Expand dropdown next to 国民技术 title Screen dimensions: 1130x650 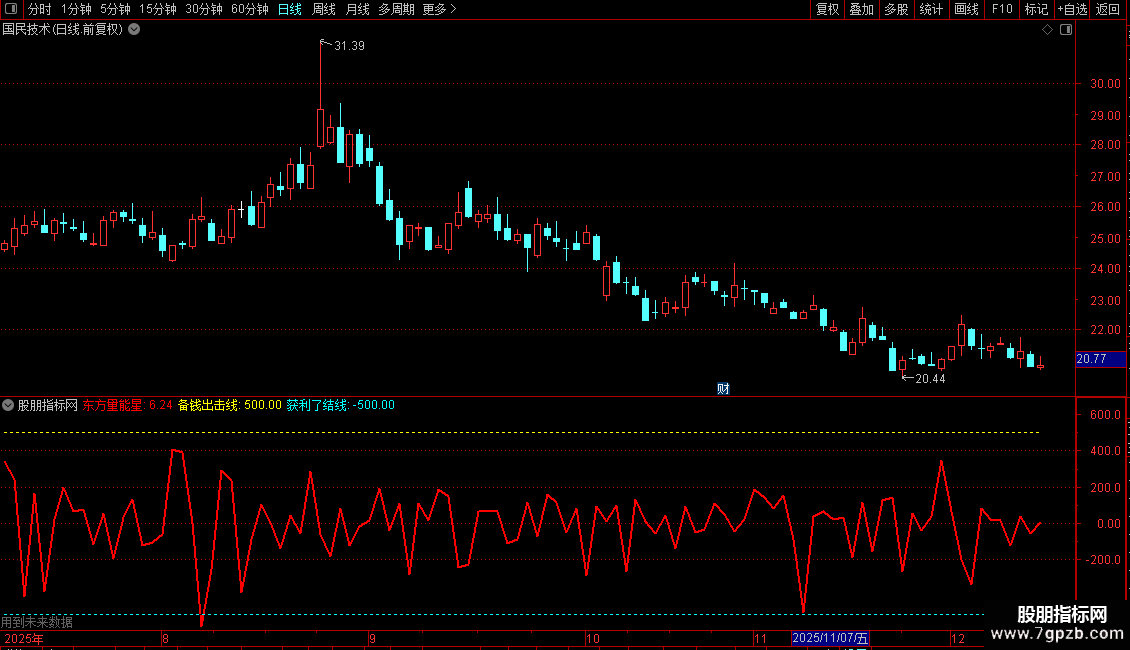[134, 30]
